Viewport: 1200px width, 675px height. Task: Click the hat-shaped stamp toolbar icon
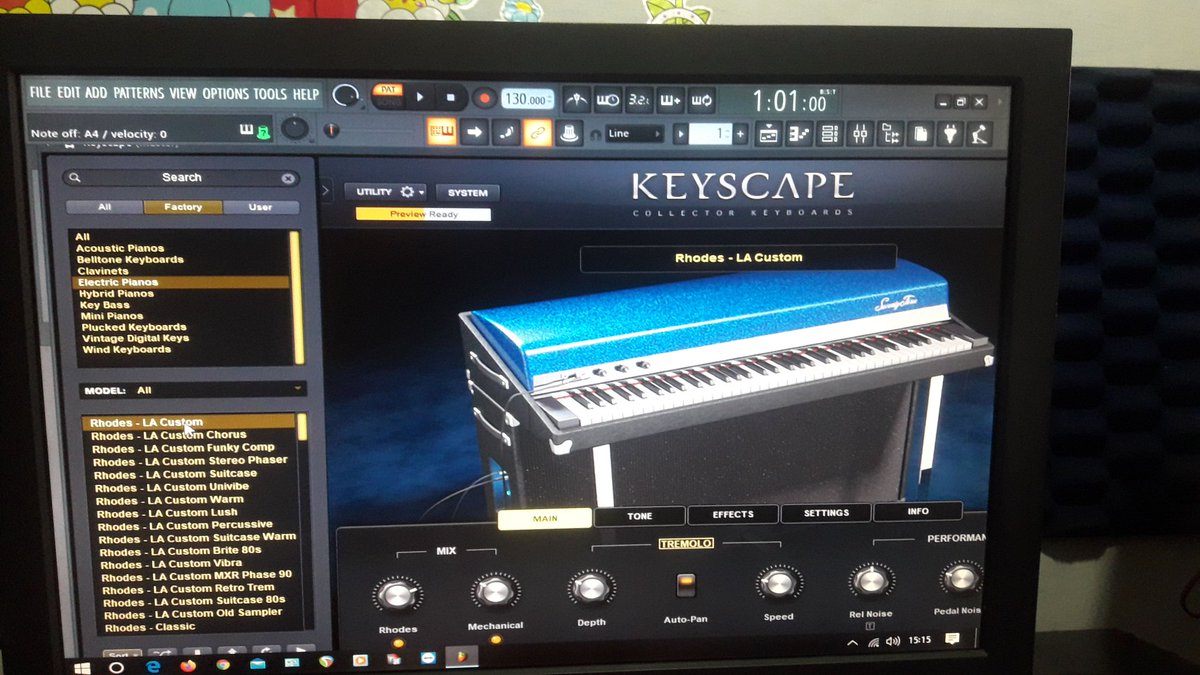tap(570, 132)
